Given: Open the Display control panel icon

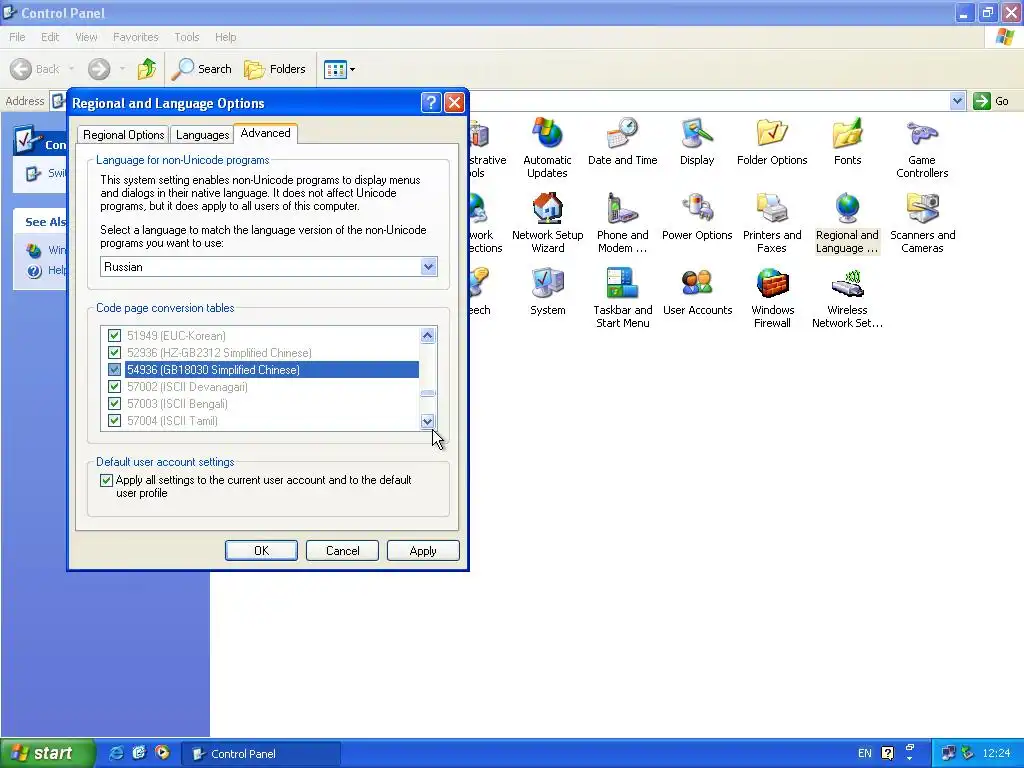Looking at the screenshot, I should 697,142.
